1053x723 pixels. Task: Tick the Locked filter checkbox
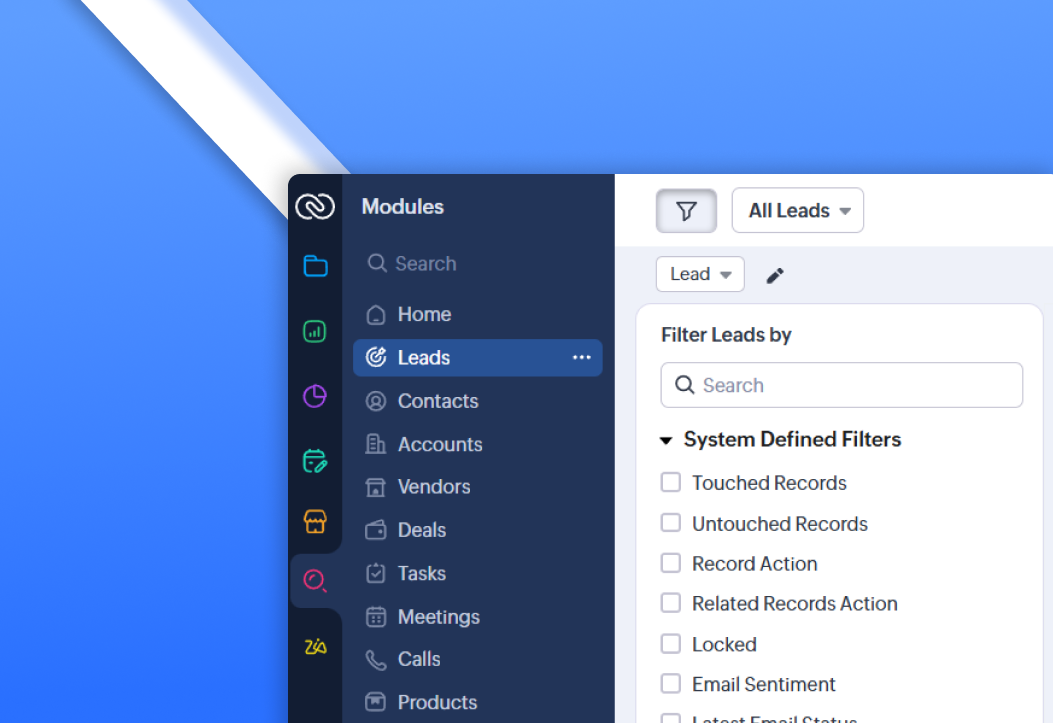670,644
